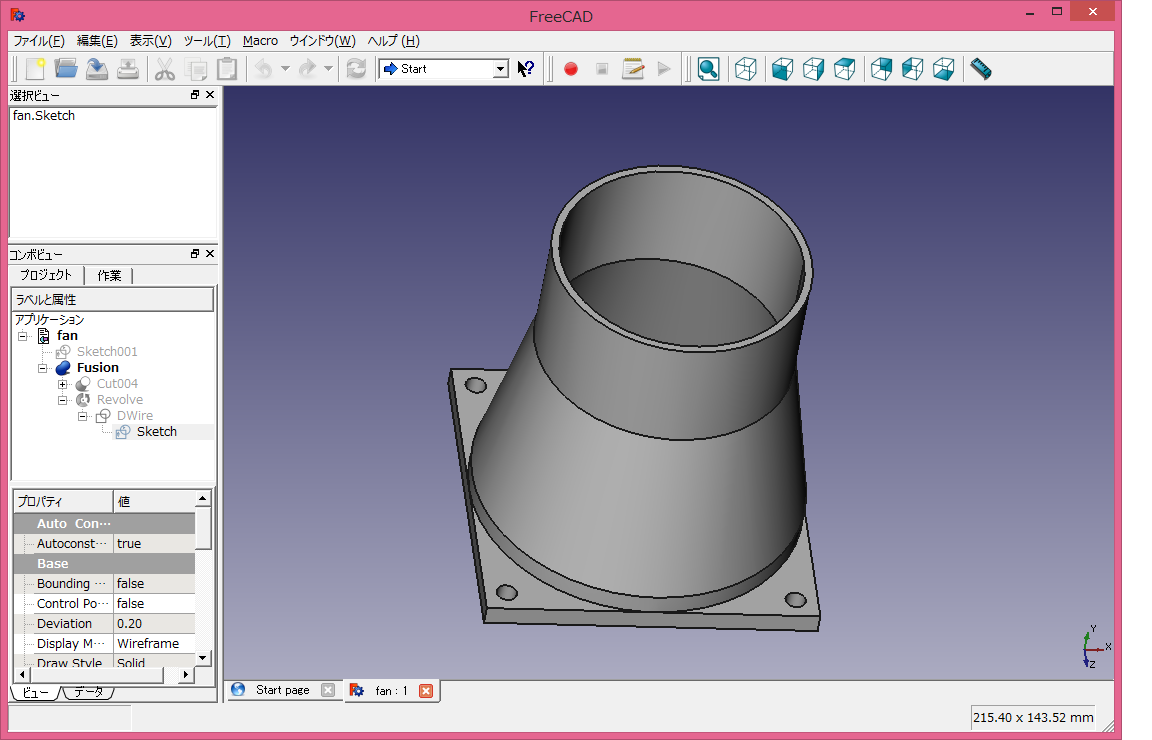Save the document with the save icon
This screenshot has height=740, width=1152.
pos(97,69)
